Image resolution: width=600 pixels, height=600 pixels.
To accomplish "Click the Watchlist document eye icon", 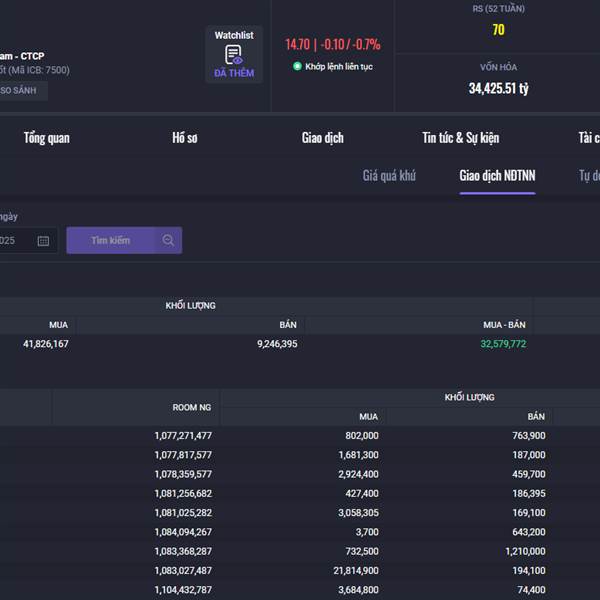I will click(233, 55).
